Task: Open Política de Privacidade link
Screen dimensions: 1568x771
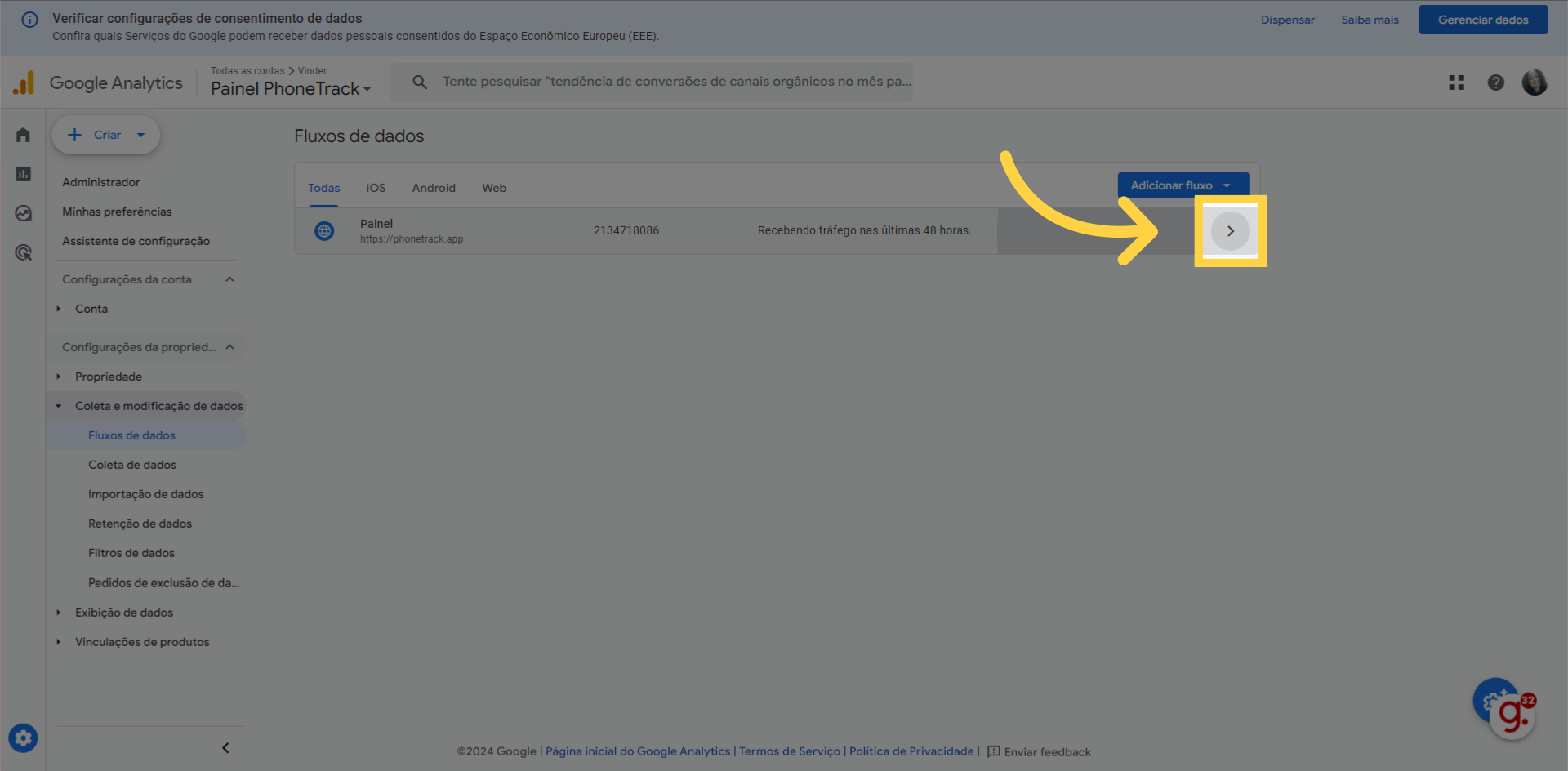Action: 911,751
